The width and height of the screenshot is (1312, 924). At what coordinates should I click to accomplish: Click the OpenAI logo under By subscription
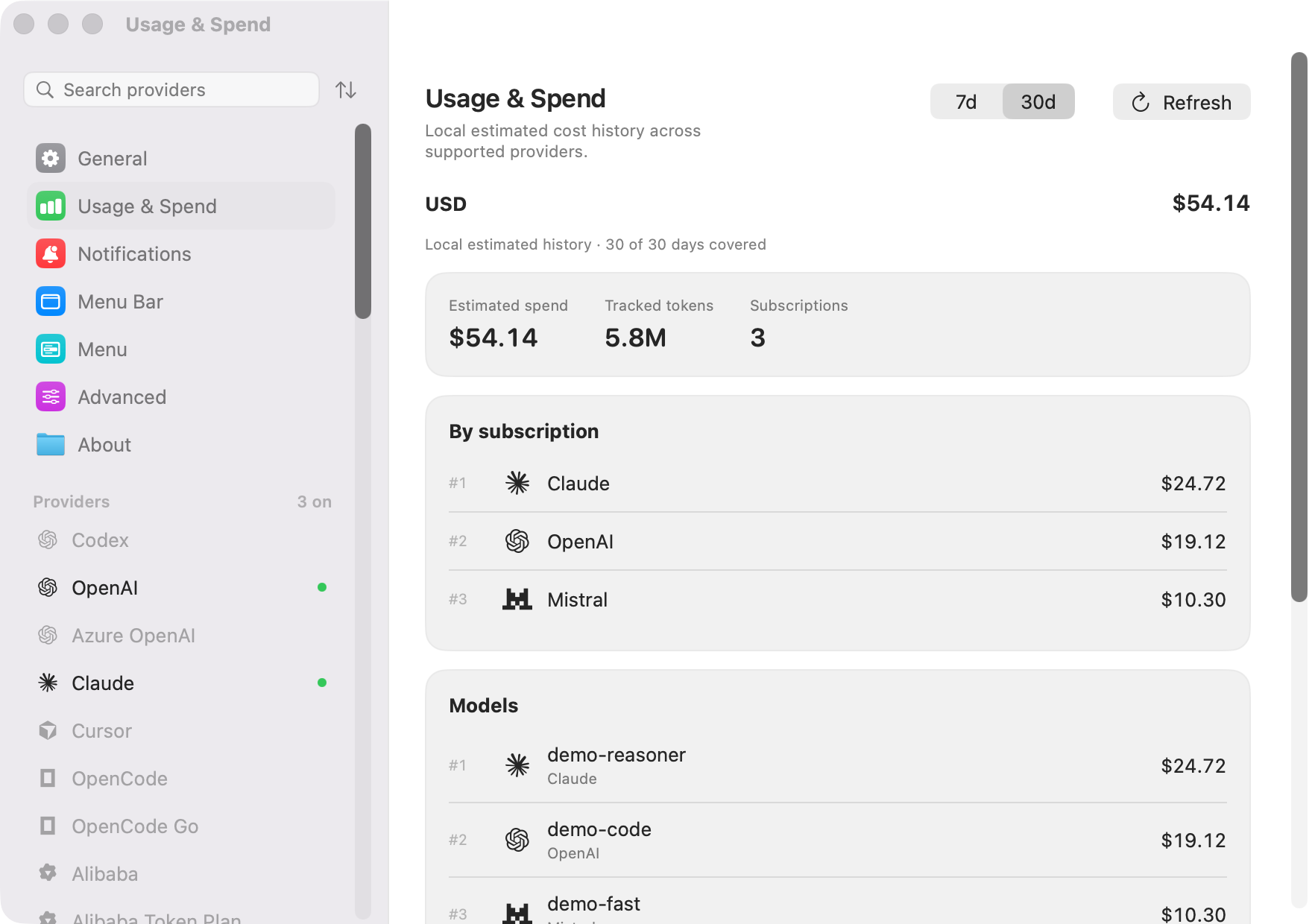pos(517,541)
